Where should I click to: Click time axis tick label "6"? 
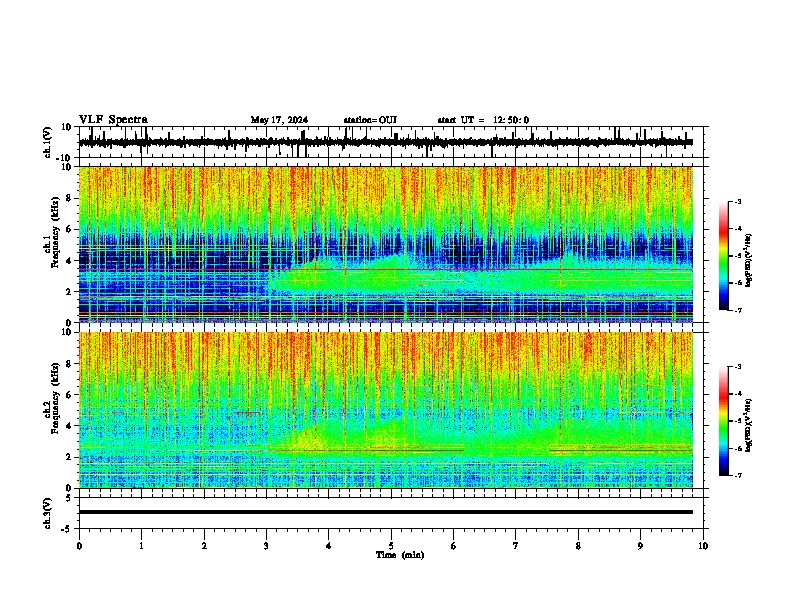point(454,546)
